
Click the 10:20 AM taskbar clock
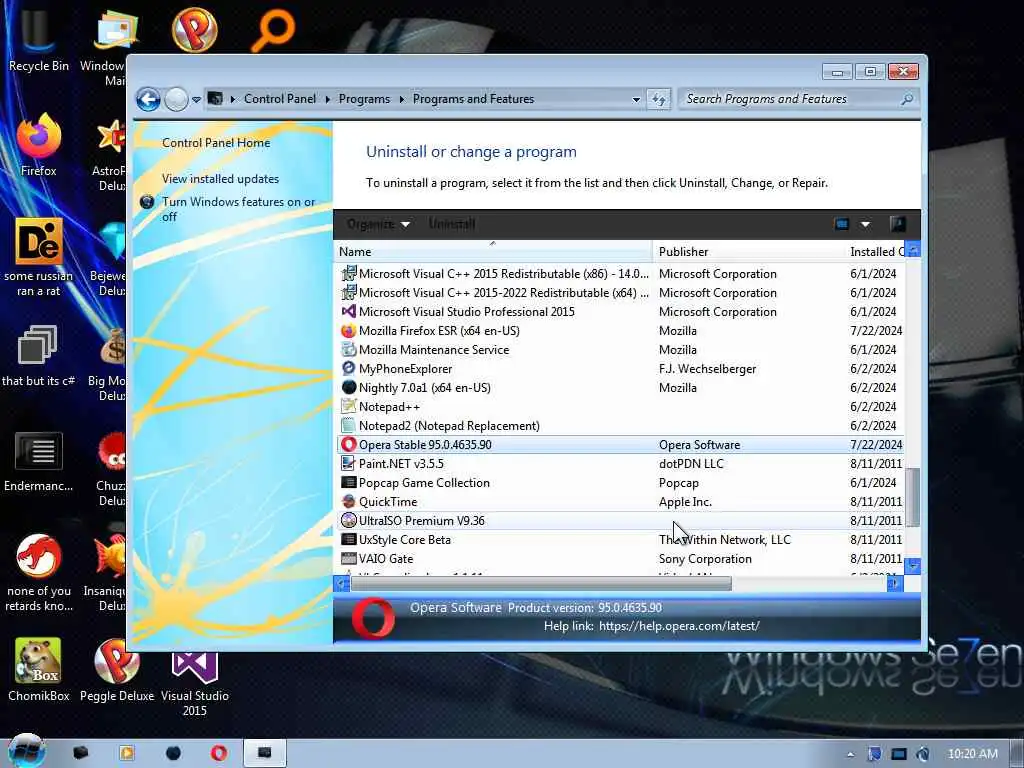pos(972,754)
